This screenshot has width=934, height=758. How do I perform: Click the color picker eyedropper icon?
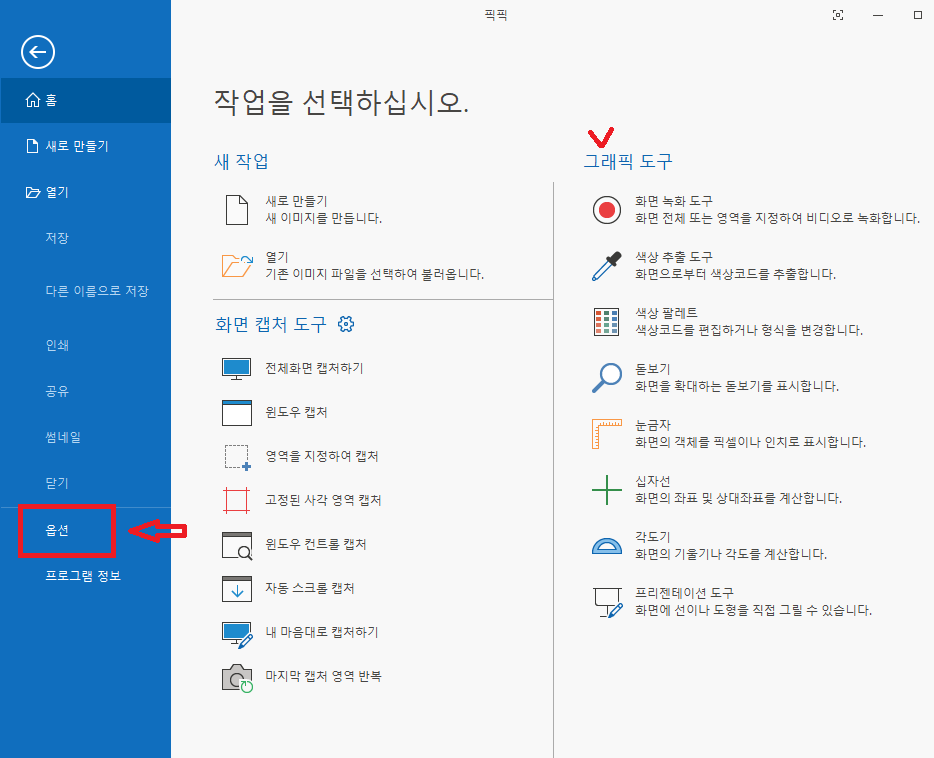[606, 266]
